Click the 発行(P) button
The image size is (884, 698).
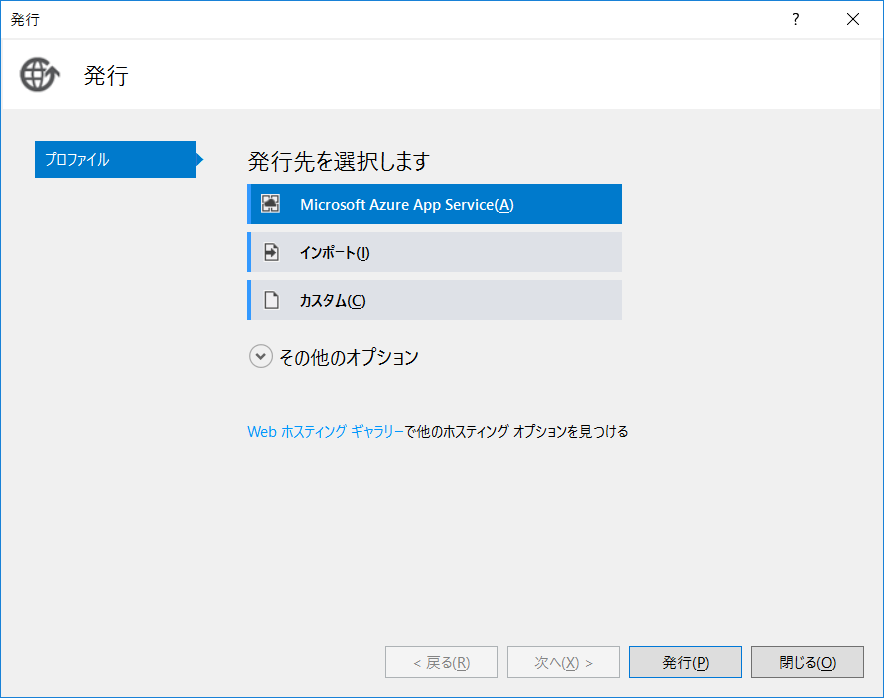685,662
